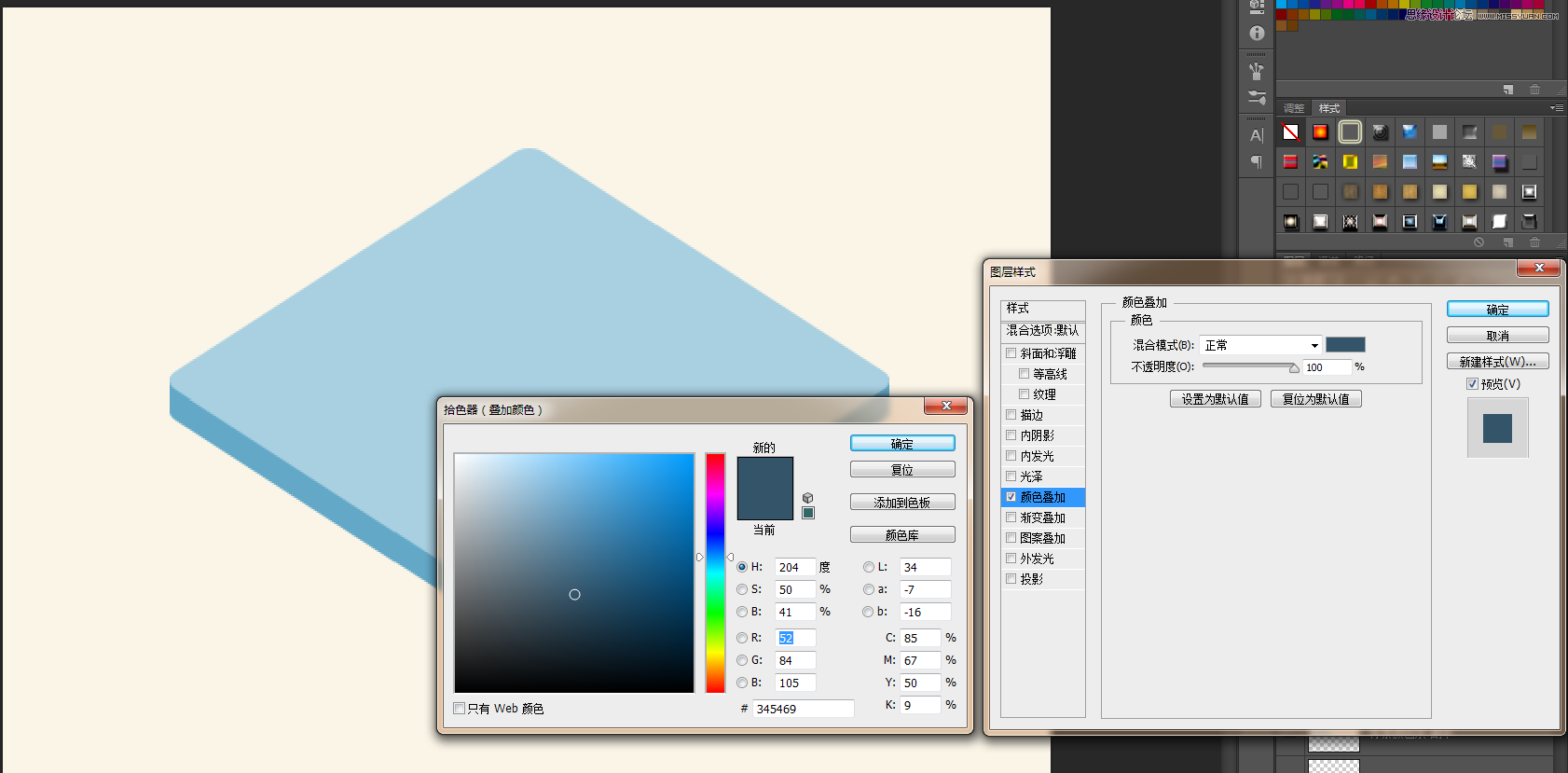
Task: Enable the 投影 drop shadow checkbox
Action: (1011, 579)
